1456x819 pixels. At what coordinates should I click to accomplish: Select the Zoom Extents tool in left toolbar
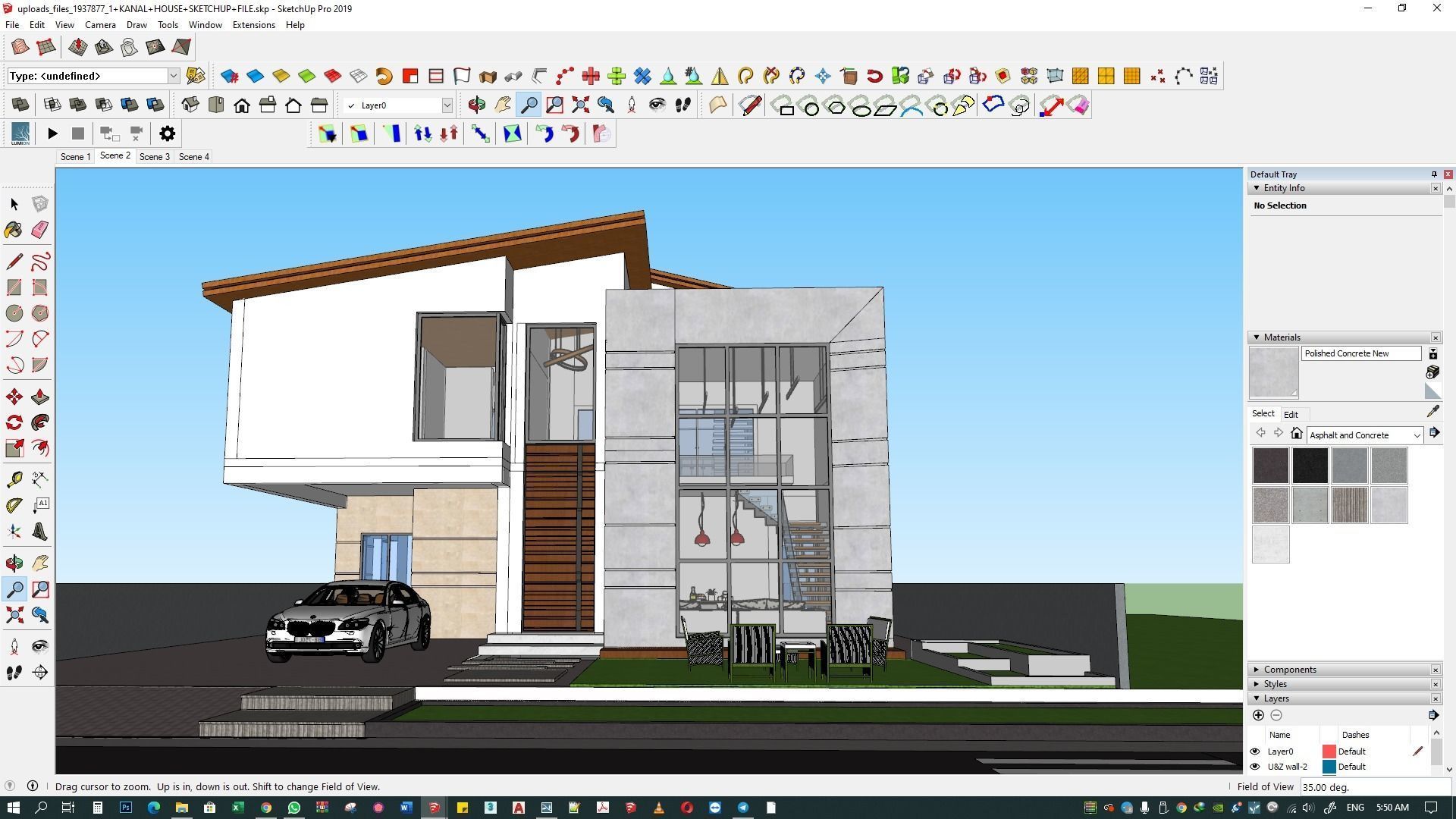pyautogui.click(x=14, y=615)
